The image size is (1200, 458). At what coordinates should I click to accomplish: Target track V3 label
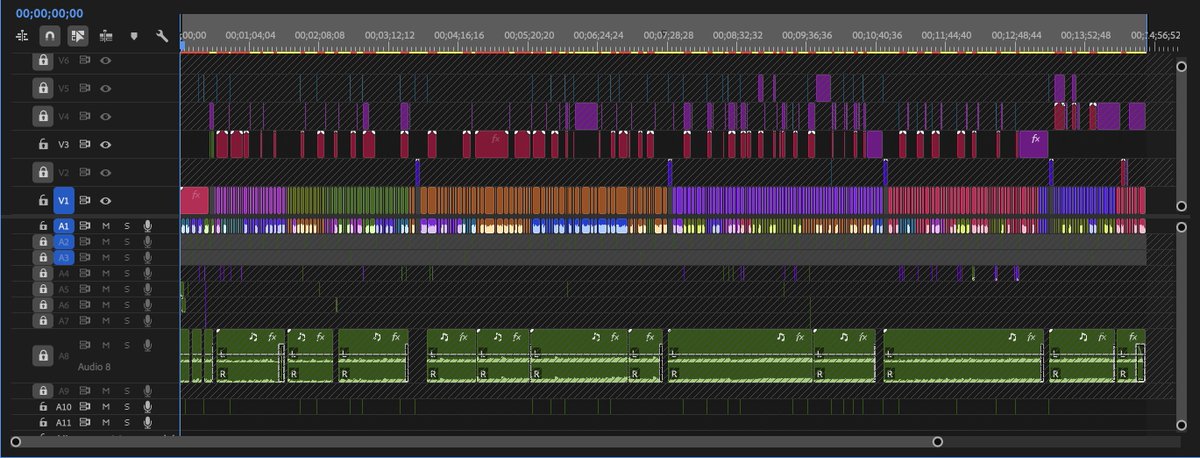[64, 144]
